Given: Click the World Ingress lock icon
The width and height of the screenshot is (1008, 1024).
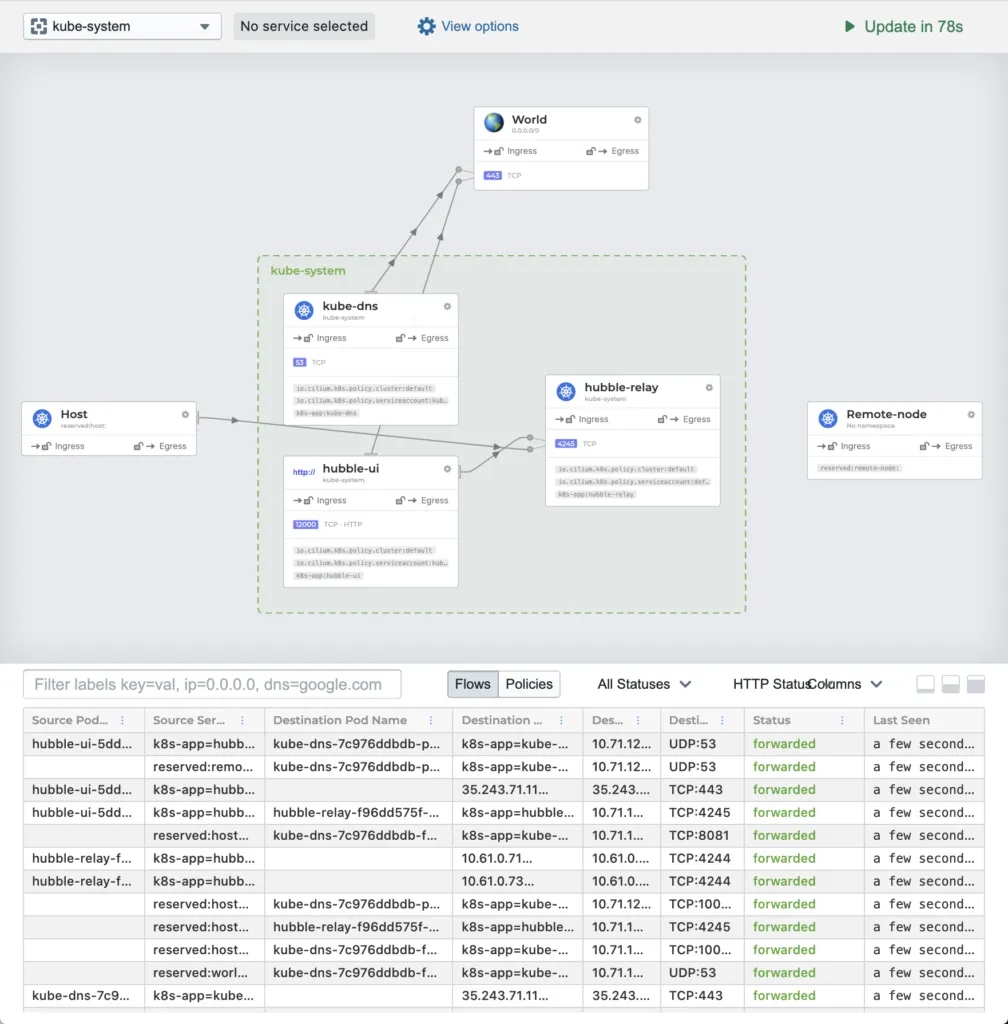Looking at the screenshot, I should coord(499,151).
